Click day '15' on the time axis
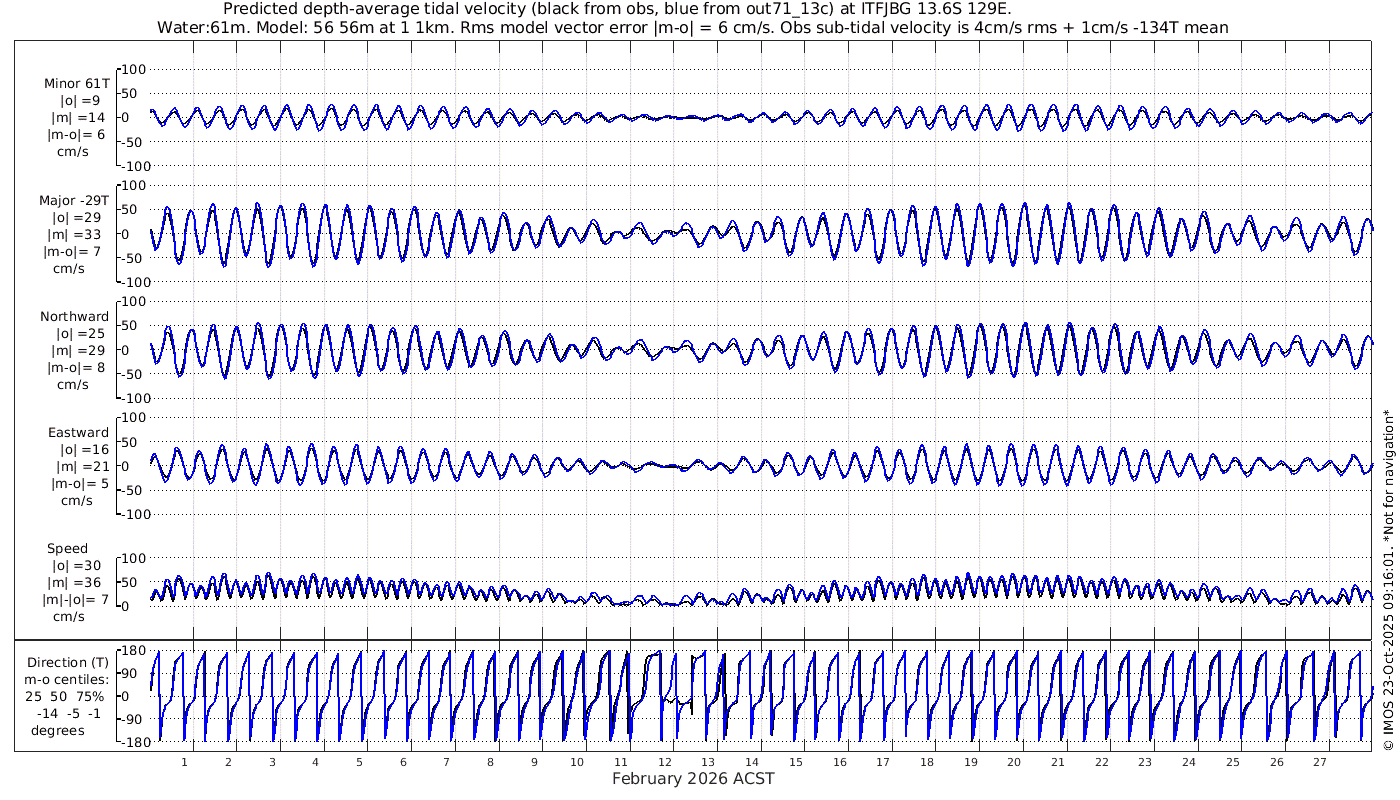Viewport: 1400px width, 800px height. [x=796, y=762]
